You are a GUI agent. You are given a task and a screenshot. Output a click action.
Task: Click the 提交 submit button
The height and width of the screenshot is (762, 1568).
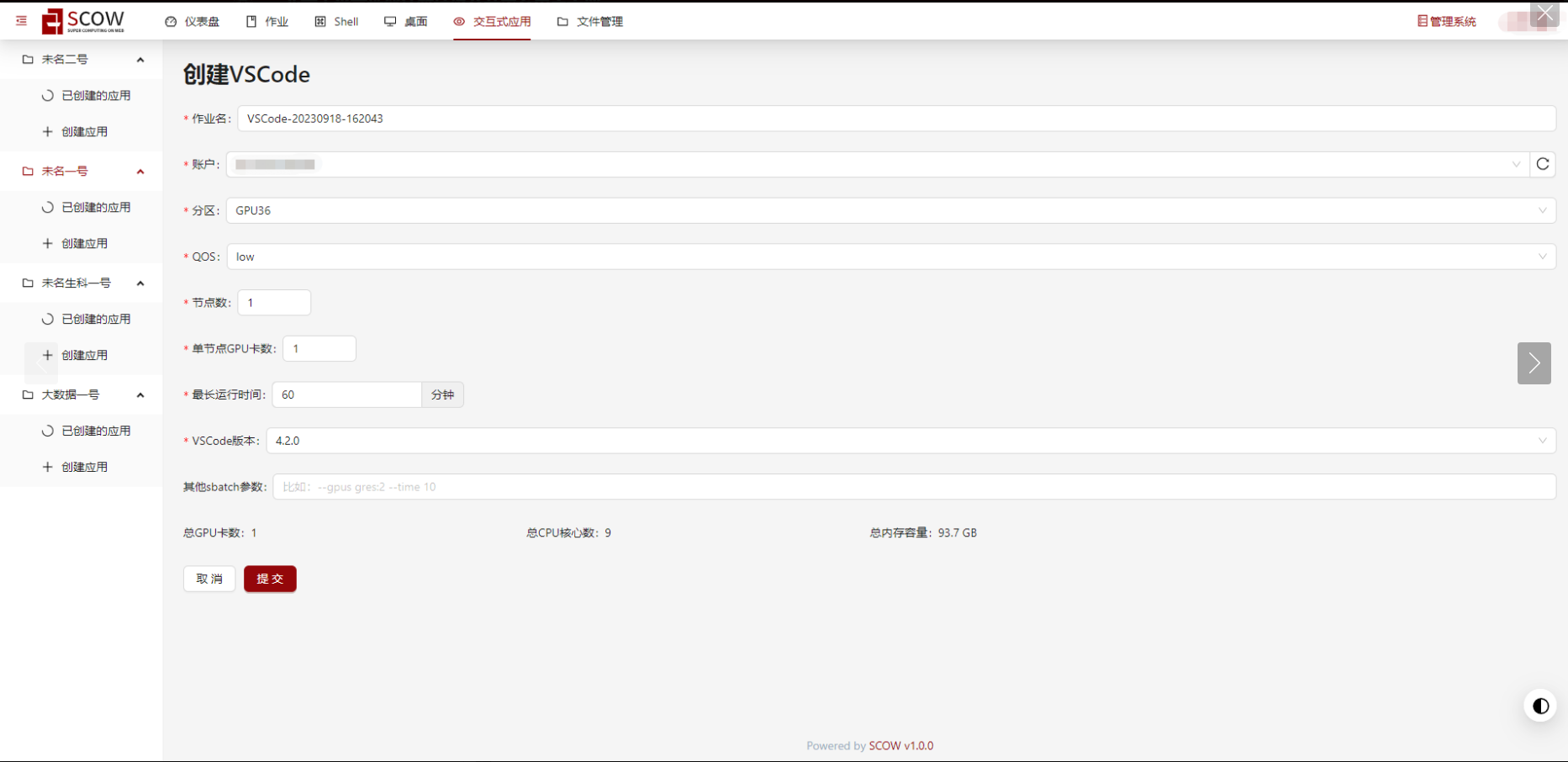click(x=270, y=579)
